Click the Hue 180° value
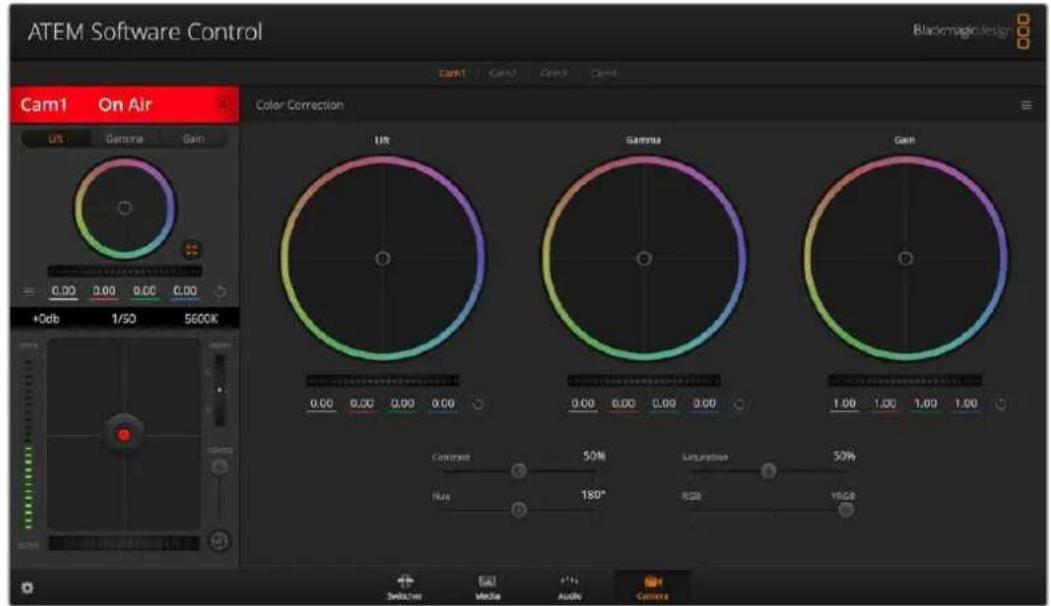 (593, 495)
